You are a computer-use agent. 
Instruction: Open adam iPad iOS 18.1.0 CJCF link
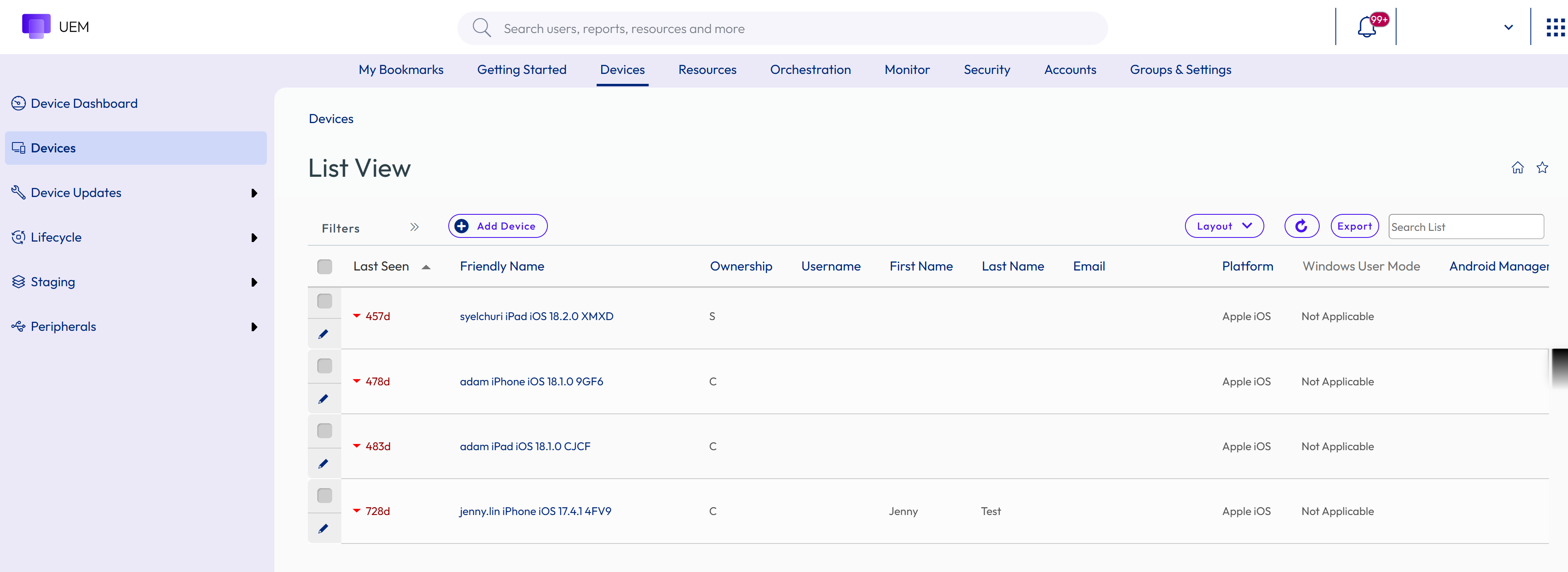tap(525, 446)
